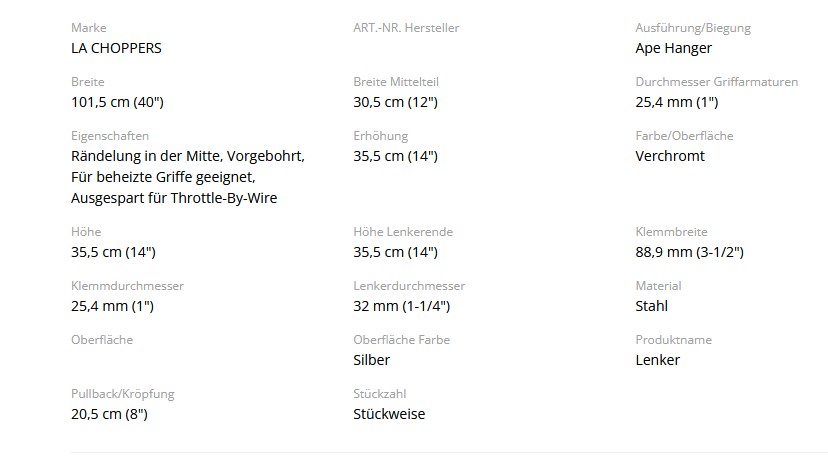Screen dimensions: 828x458
Task: Select the Ape Hanger text
Action: [x=673, y=49]
